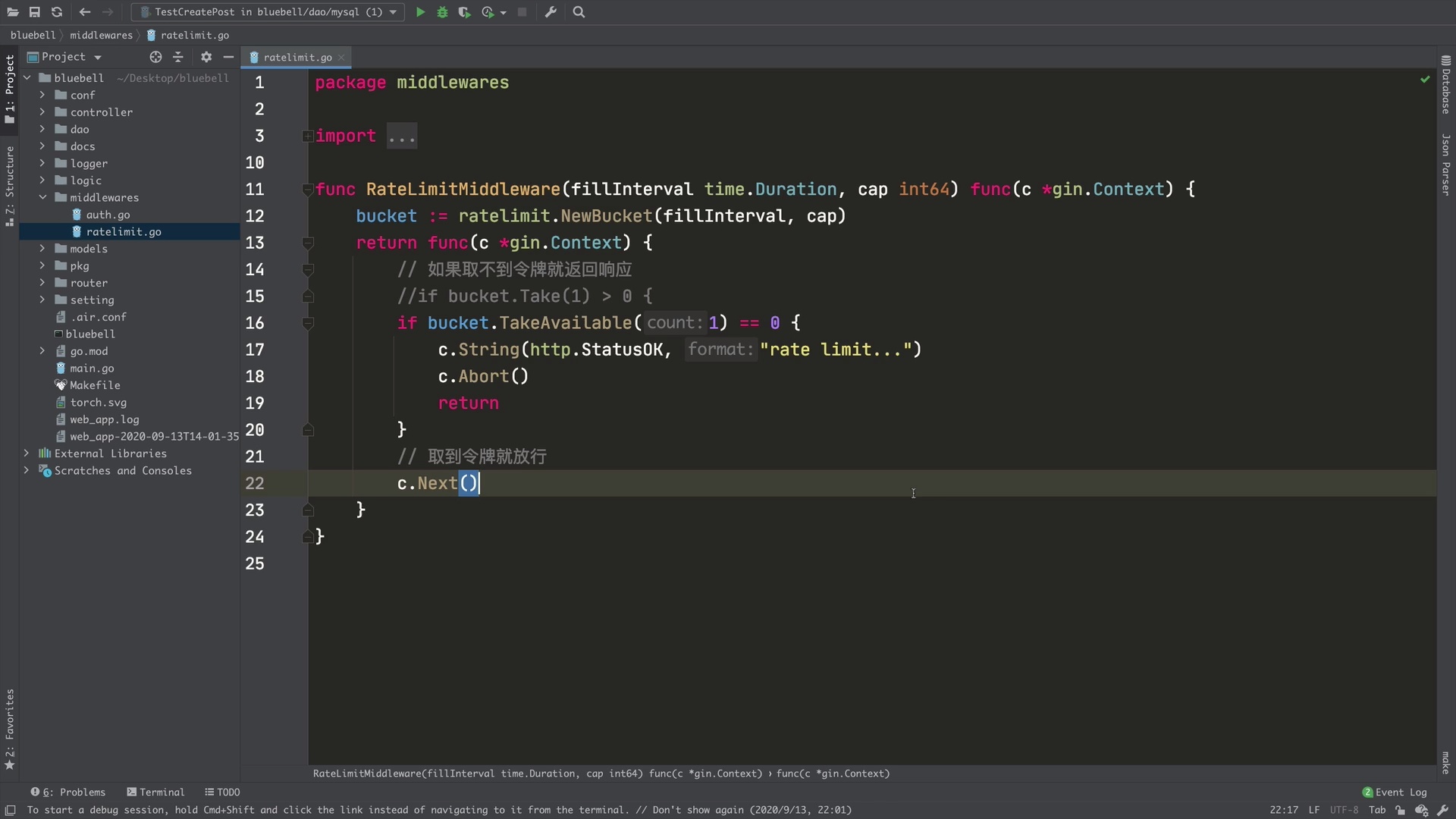This screenshot has height=819, width=1456.
Task: Open Project panel gear options
Action: point(206,57)
